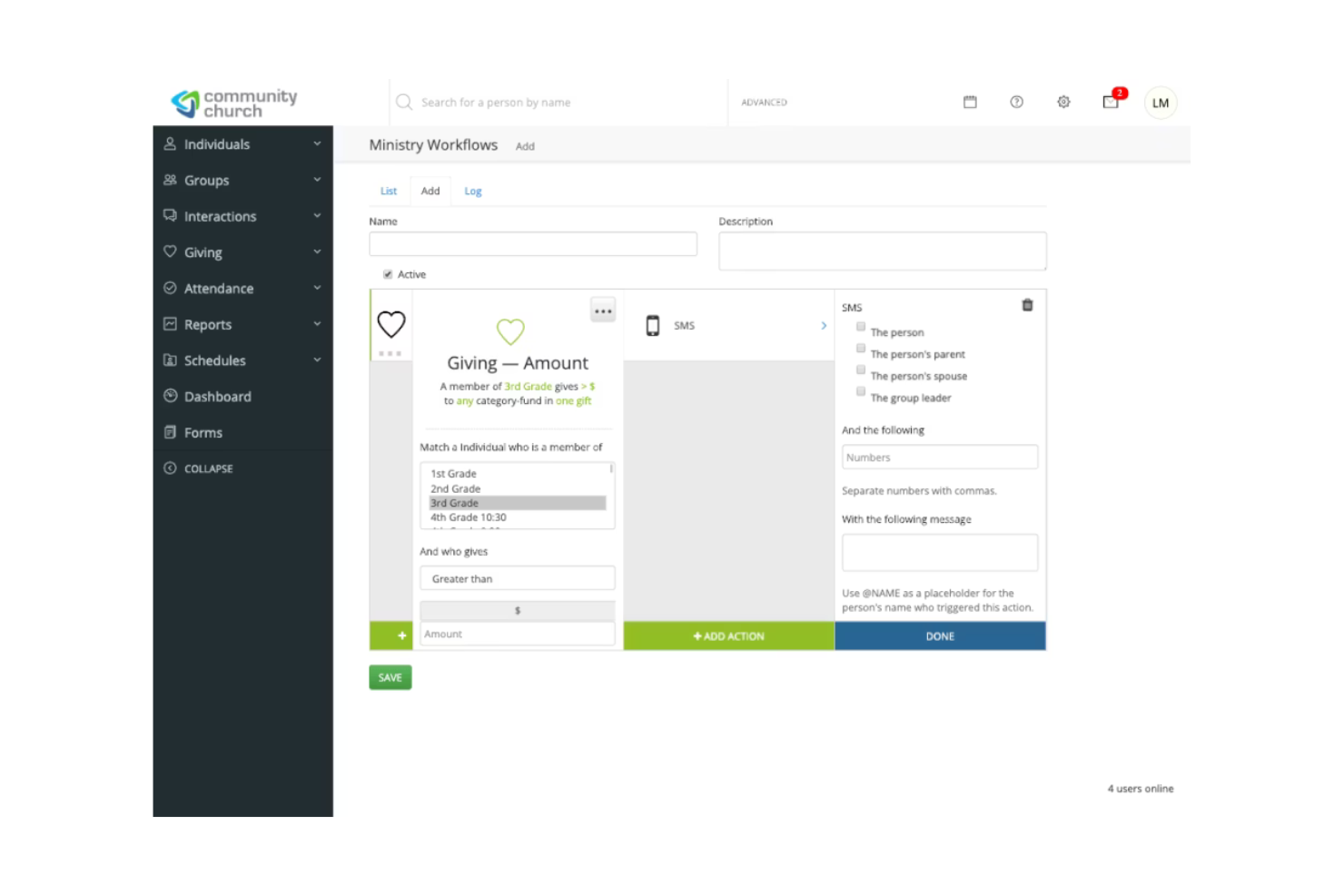
Task: Collapse the Groups sidebar section
Action: (317, 180)
